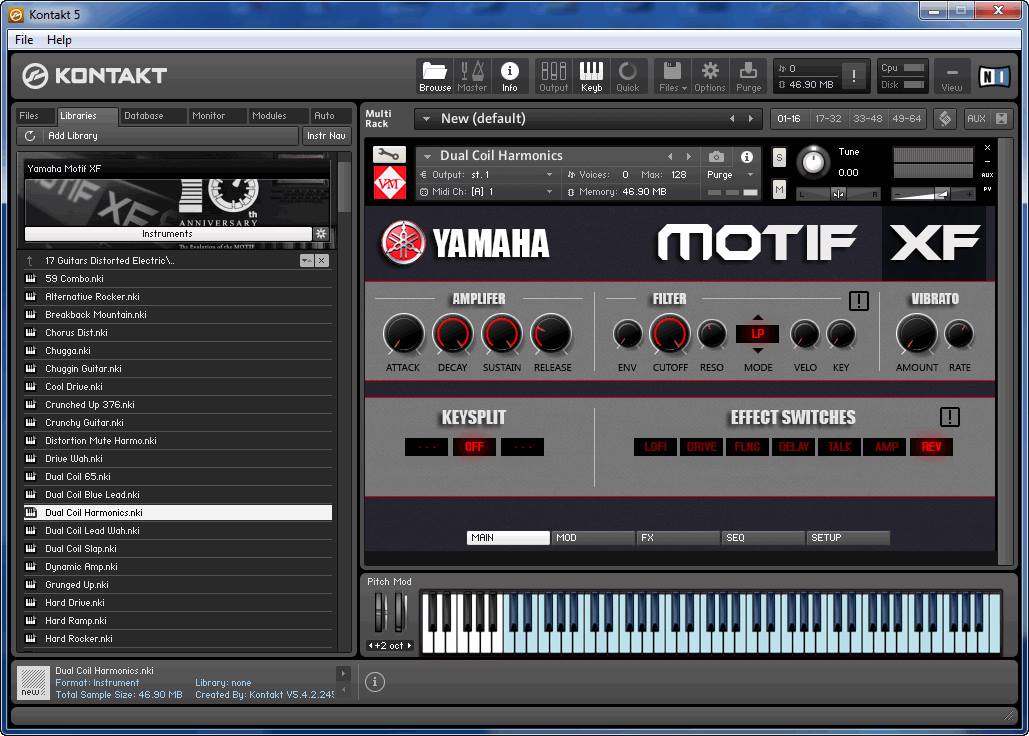Viewport: 1029px width, 736px height.
Task: Open the MOD page tab
Action: [593, 537]
